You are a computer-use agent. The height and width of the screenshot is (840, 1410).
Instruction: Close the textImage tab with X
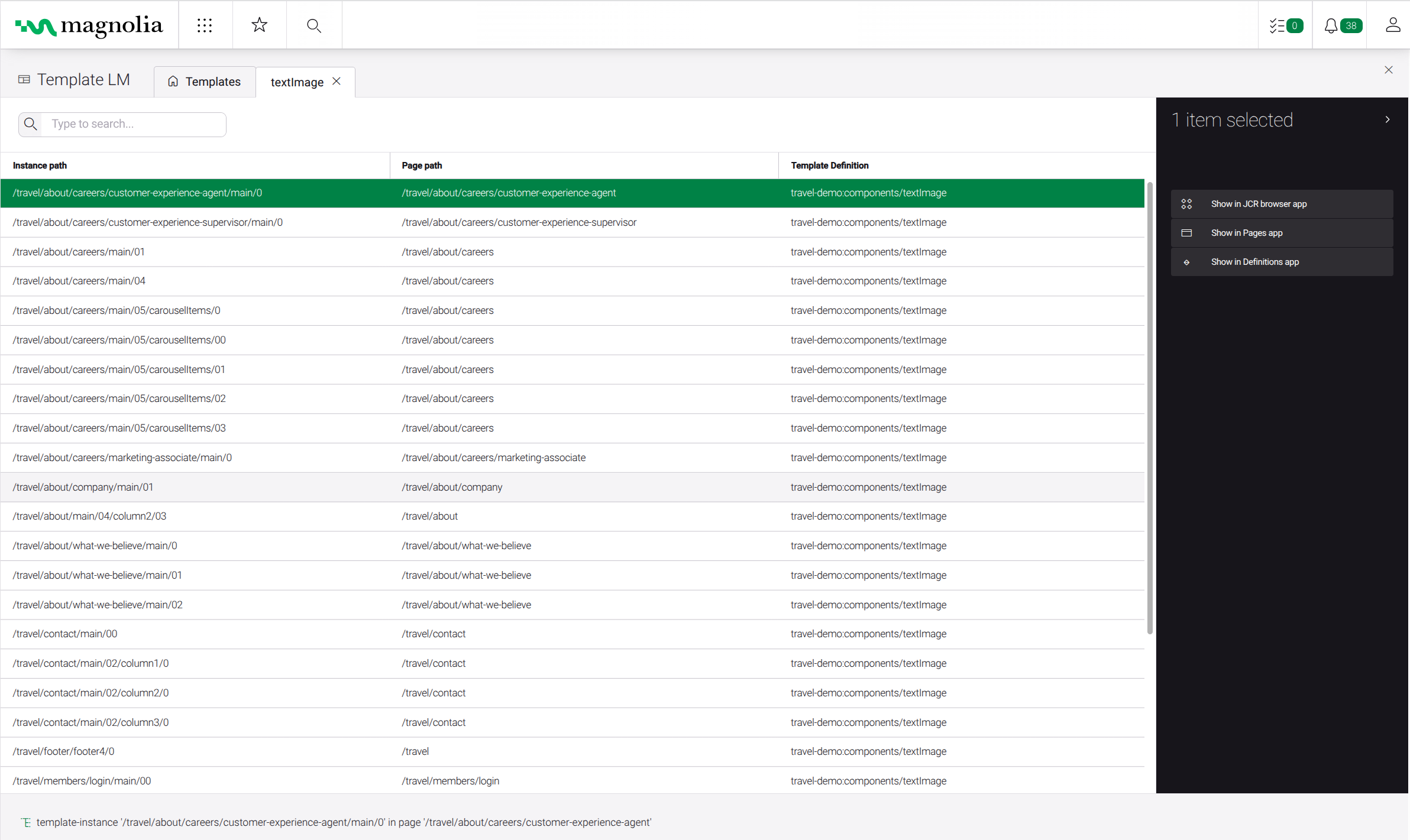(x=337, y=82)
